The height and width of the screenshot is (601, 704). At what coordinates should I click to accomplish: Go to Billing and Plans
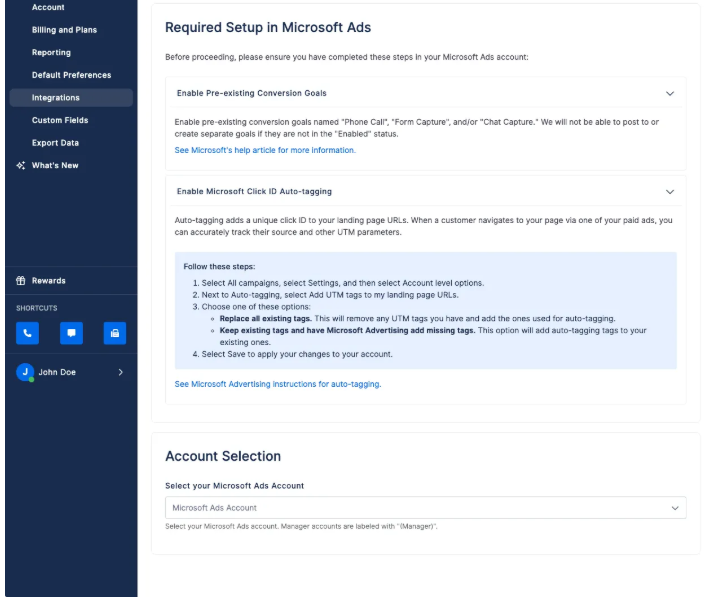click(x=64, y=30)
